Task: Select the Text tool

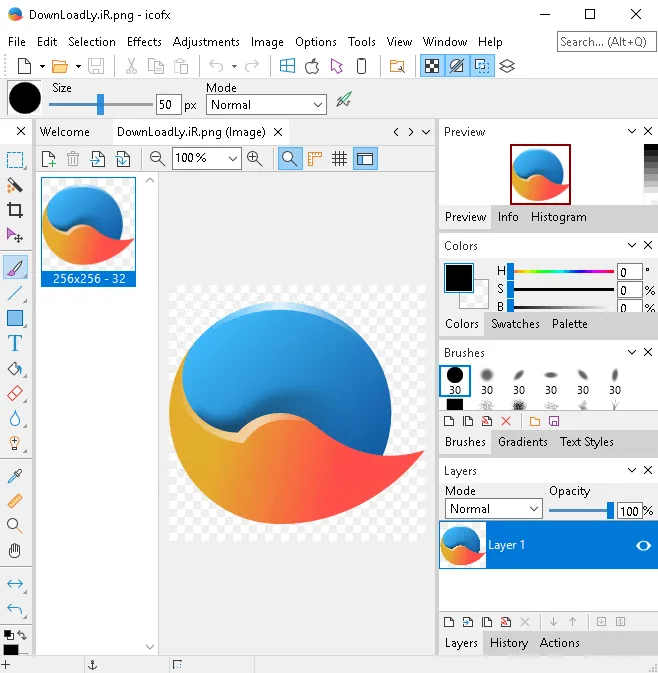Action: pos(15,344)
